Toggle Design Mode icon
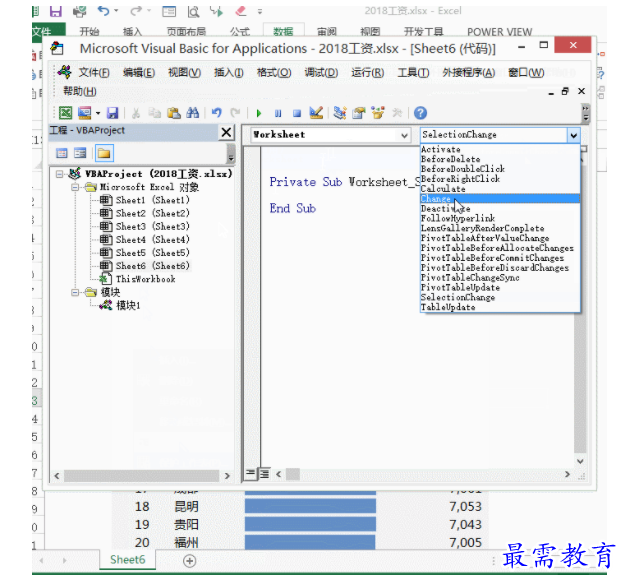The height and width of the screenshot is (587, 624). point(316,113)
